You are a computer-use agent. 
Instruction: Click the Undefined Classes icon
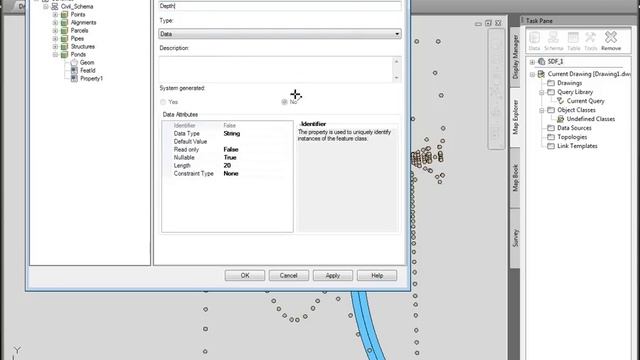[560, 119]
